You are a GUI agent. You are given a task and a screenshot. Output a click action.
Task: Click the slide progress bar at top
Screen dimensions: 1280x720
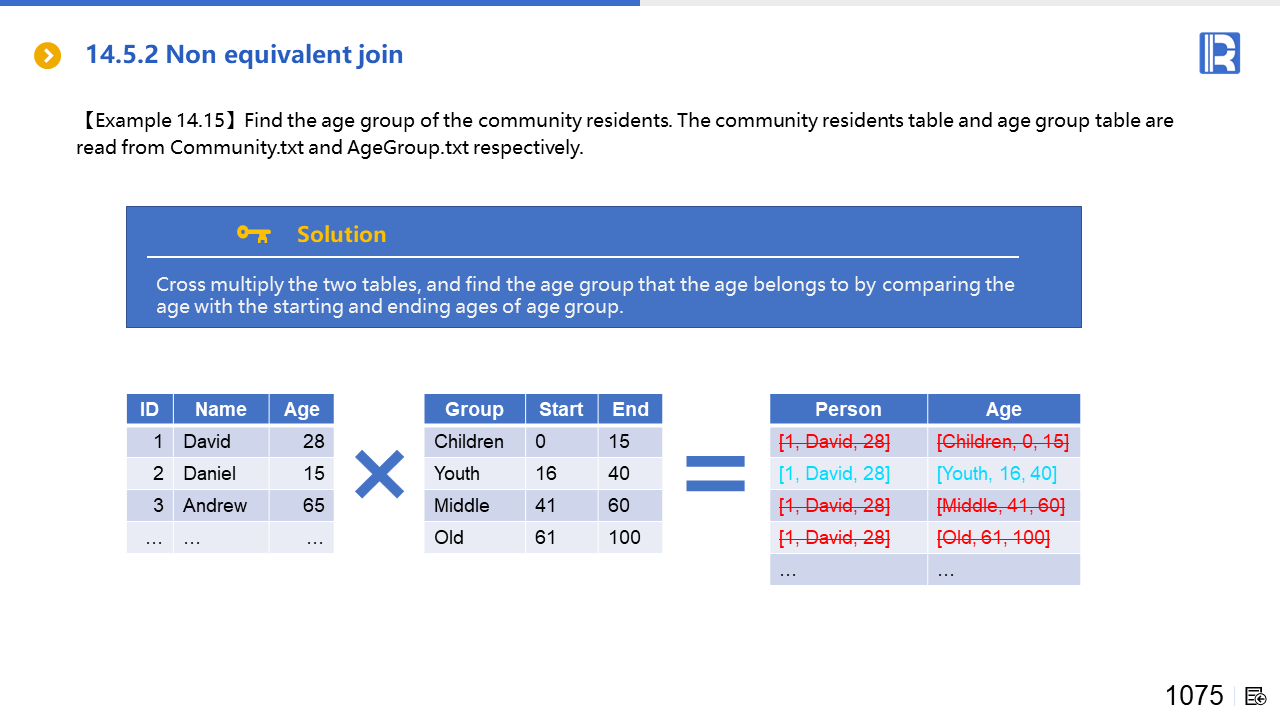(x=320, y=3)
